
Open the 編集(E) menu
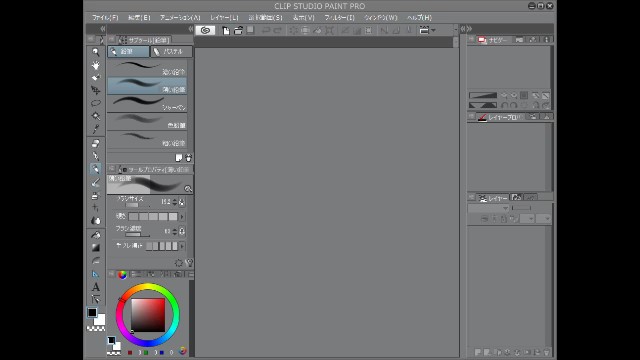(139, 18)
